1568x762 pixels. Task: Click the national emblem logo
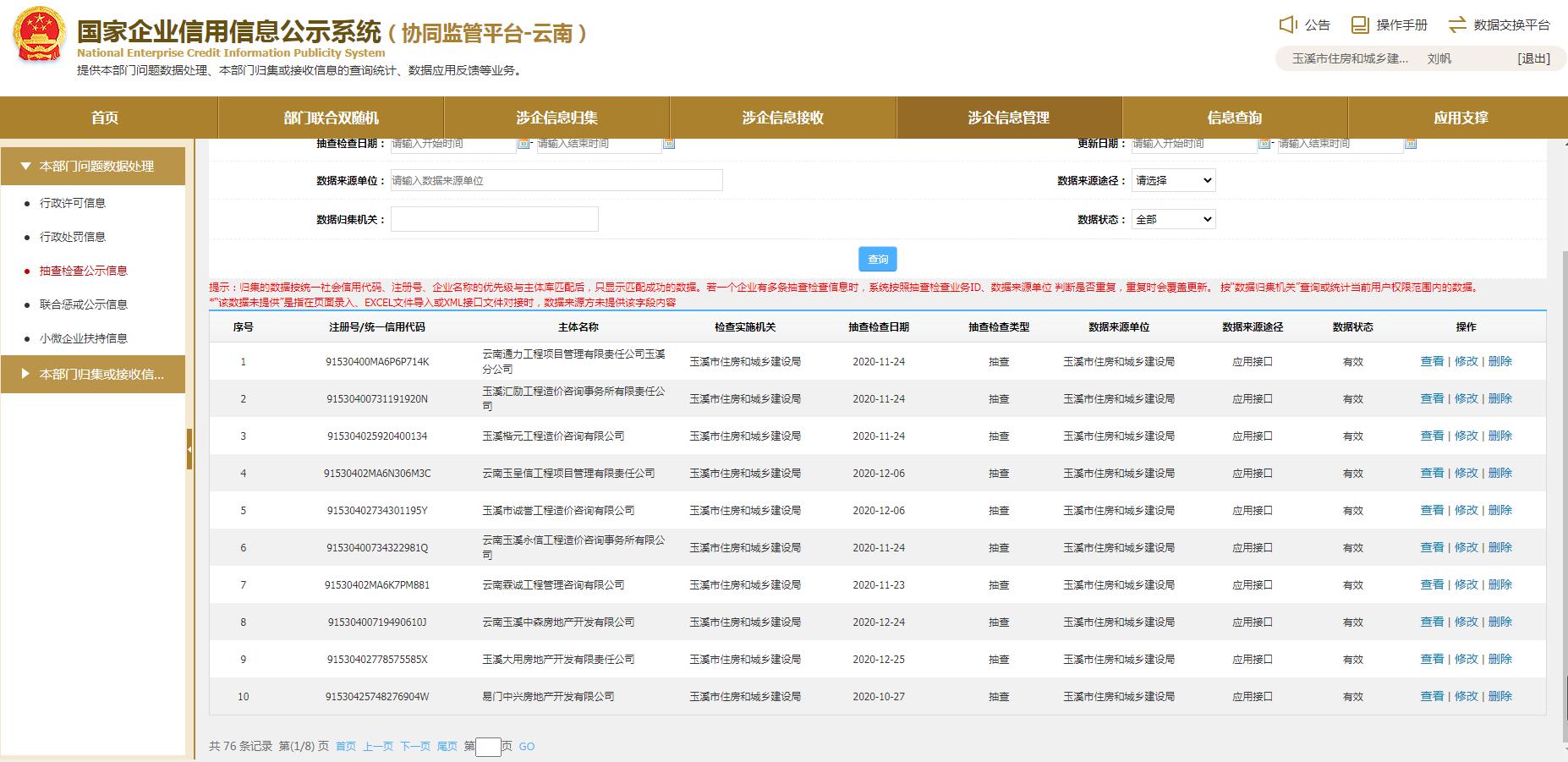(x=38, y=35)
